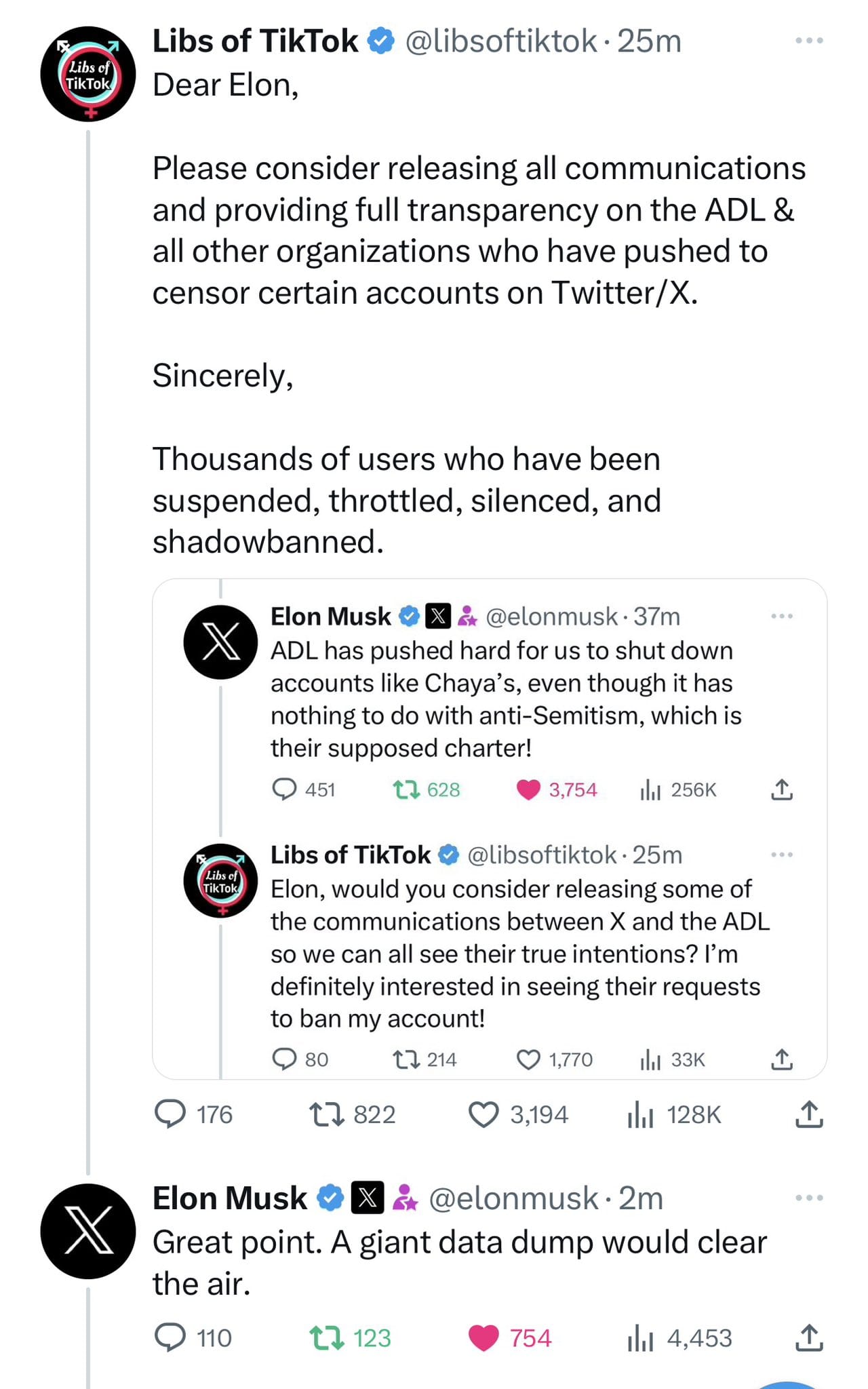Viewport: 868px width, 1389px height.
Task: Reply to Elon's 'Great point' tweet
Action: point(170,1338)
